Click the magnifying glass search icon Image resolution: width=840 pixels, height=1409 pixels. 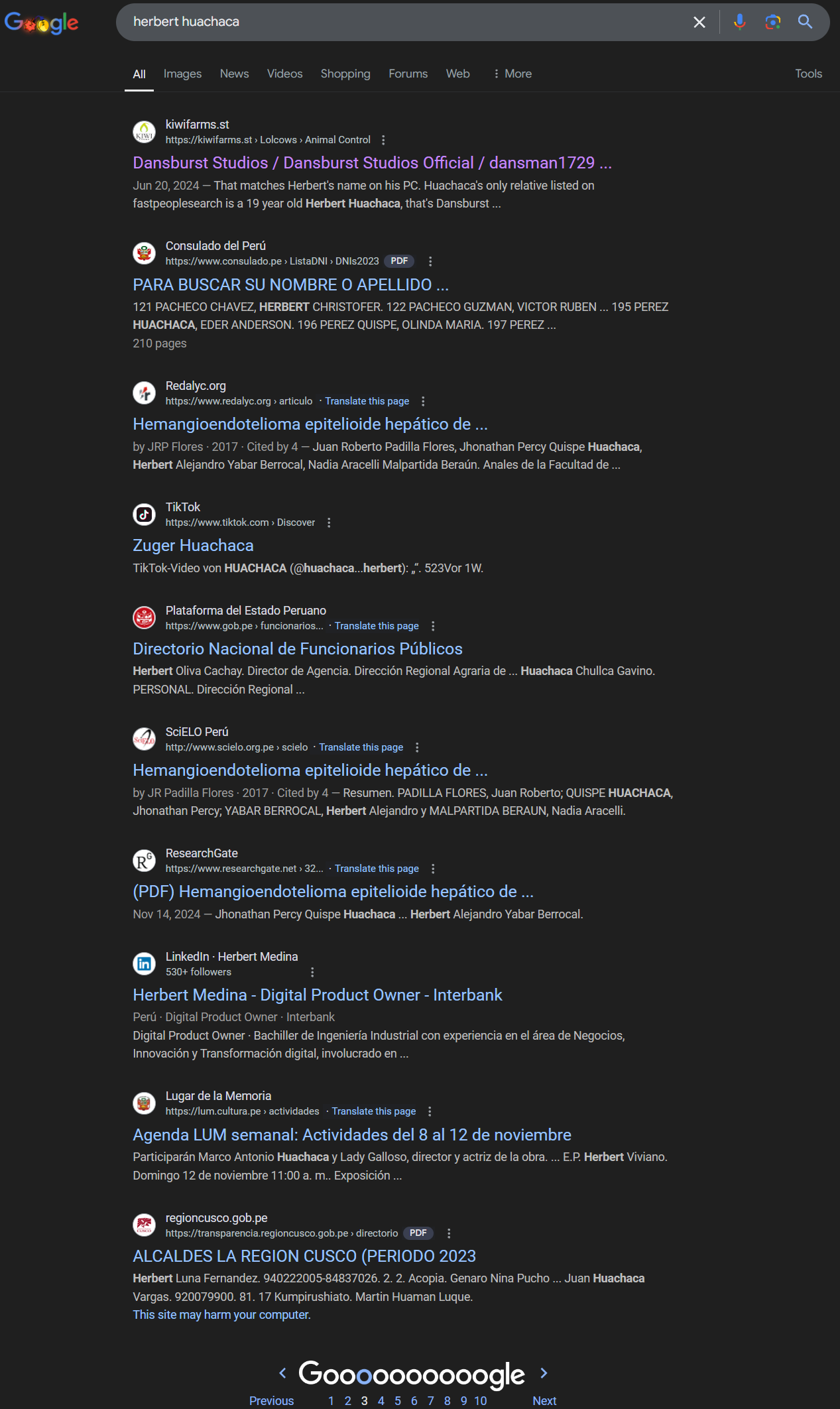coord(805,22)
